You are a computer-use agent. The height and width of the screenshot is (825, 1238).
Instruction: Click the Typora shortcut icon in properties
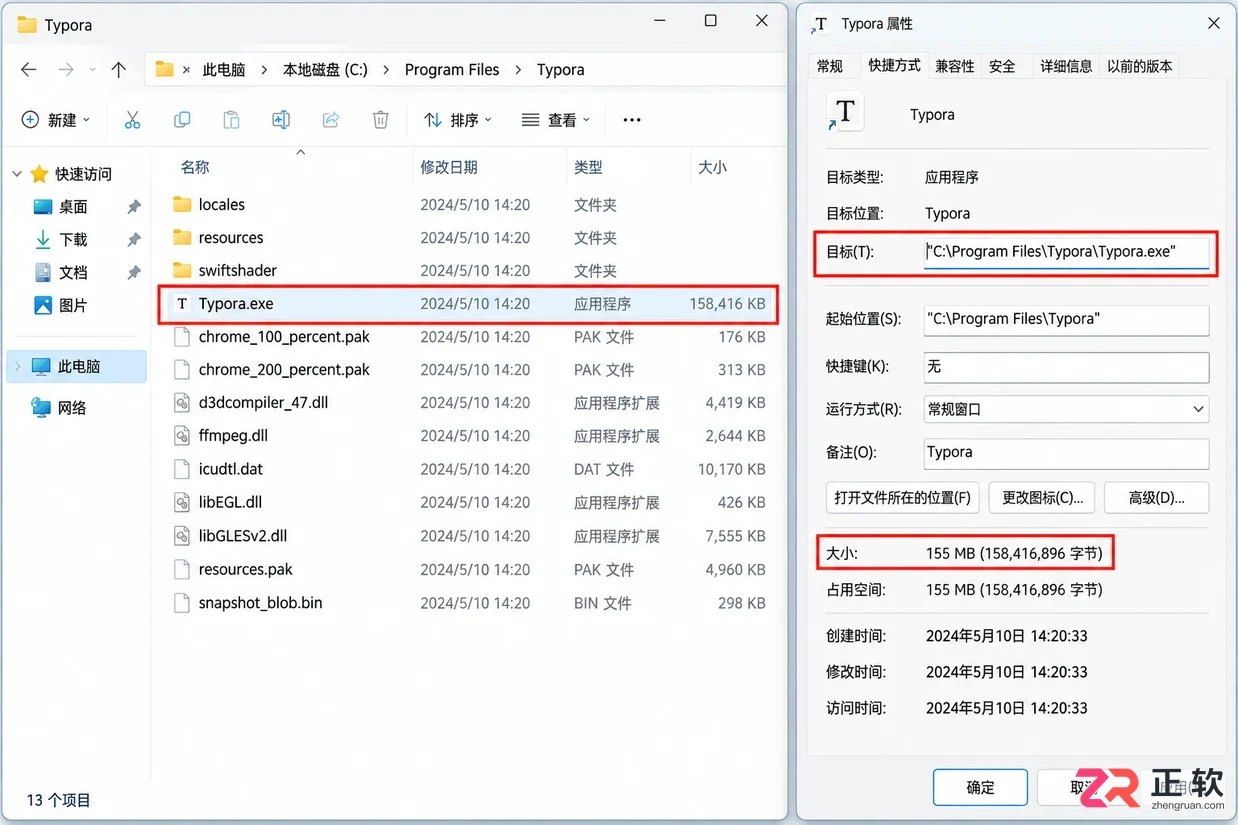[x=845, y=113]
